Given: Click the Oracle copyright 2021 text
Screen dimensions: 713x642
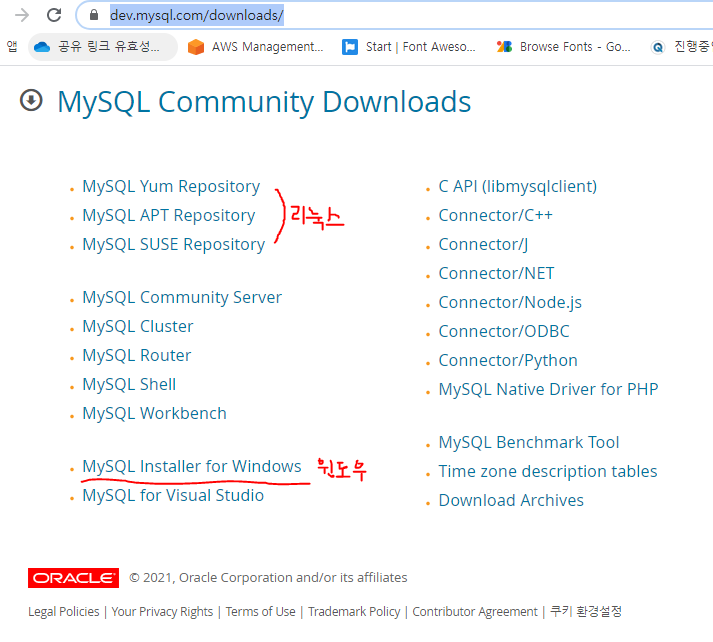Looking at the screenshot, I should tap(268, 578).
